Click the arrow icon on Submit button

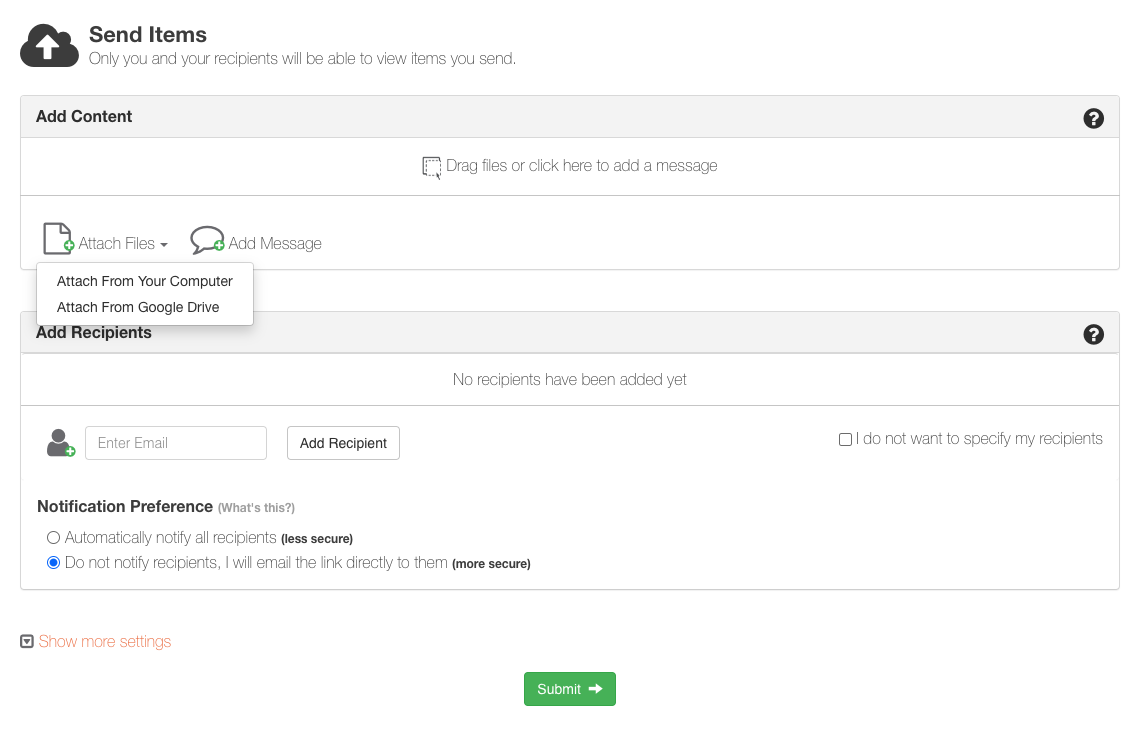coord(596,689)
